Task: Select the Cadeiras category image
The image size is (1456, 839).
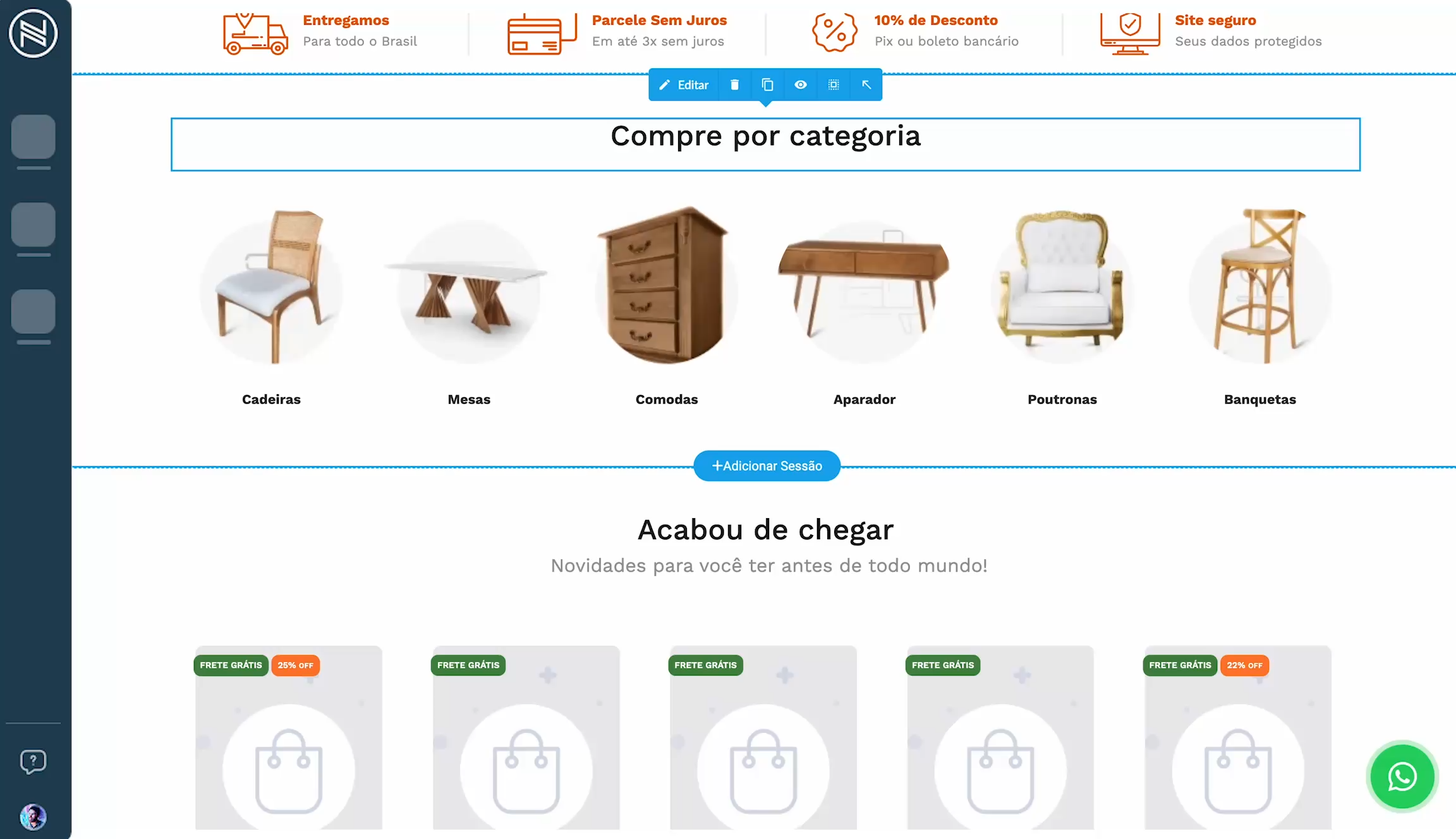Action: (x=271, y=286)
